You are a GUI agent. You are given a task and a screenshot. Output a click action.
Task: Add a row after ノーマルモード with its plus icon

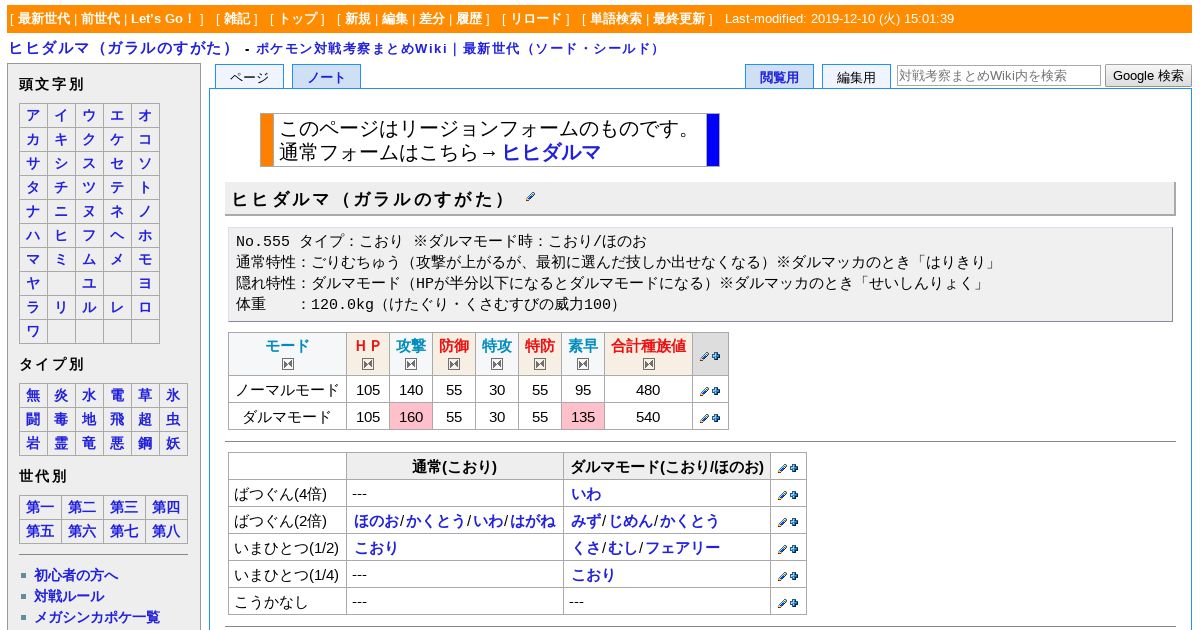click(x=716, y=391)
